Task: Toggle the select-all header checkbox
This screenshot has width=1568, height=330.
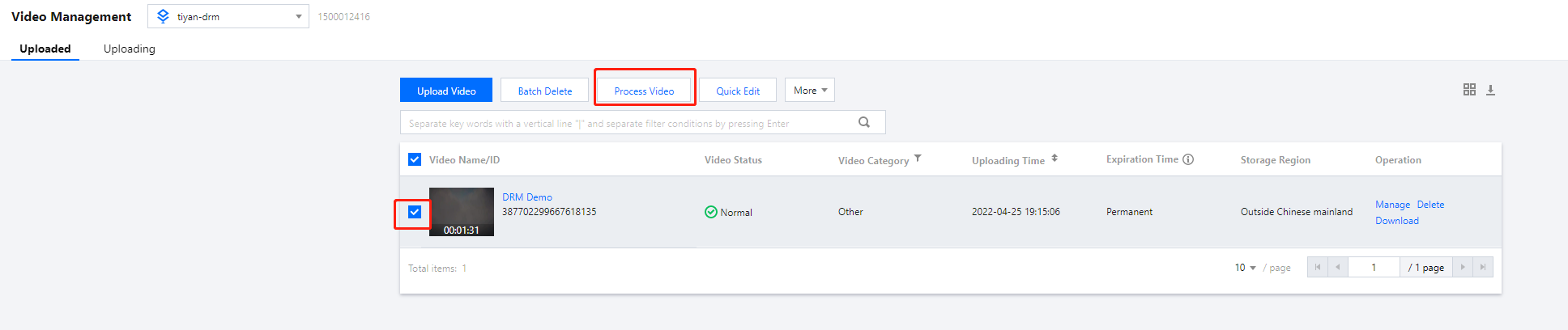Action: pyautogui.click(x=415, y=159)
